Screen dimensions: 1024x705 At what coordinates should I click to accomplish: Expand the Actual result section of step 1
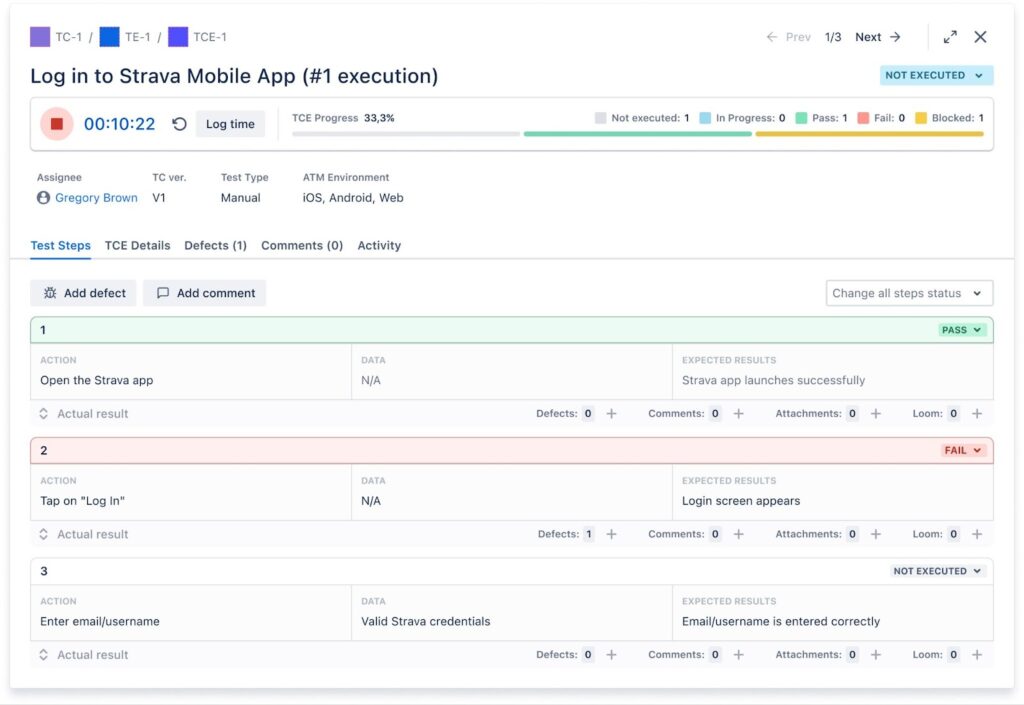(x=42, y=412)
